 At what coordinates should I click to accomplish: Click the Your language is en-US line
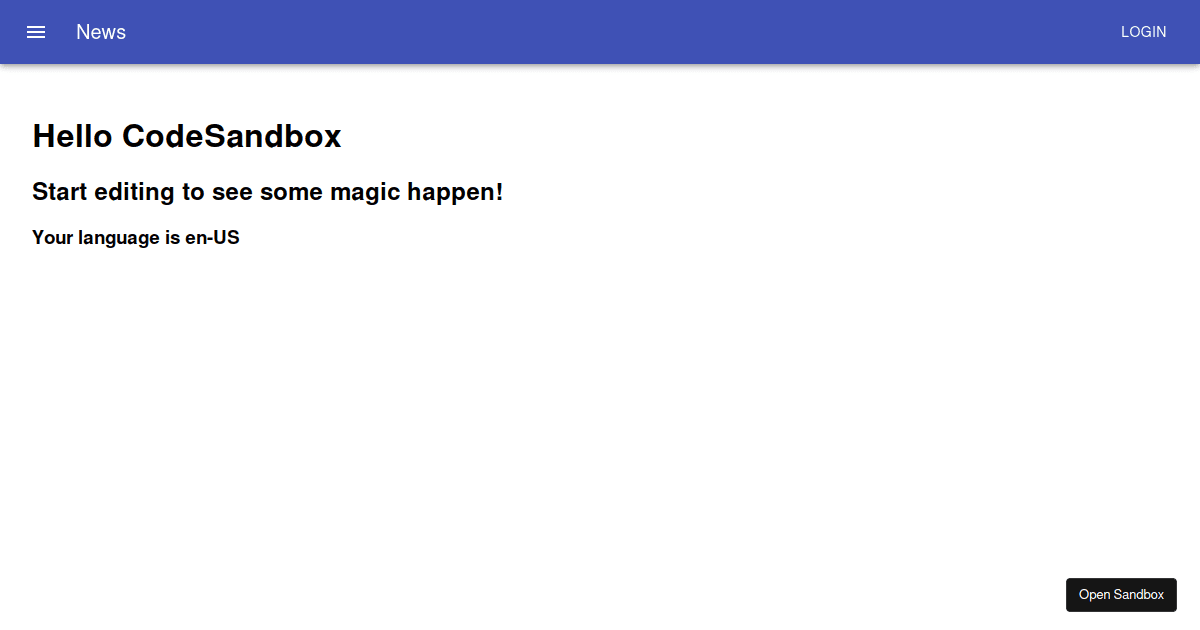click(x=136, y=238)
